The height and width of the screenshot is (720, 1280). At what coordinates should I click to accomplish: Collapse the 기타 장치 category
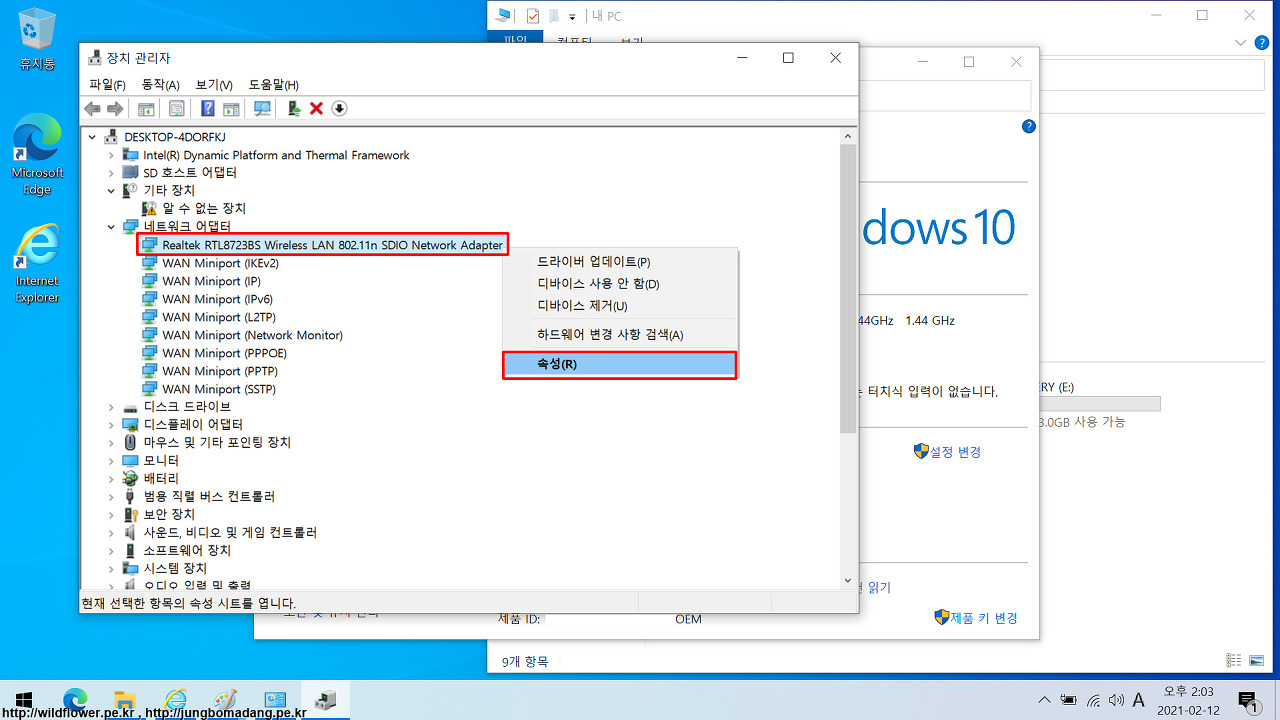click(x=112, y=190)
